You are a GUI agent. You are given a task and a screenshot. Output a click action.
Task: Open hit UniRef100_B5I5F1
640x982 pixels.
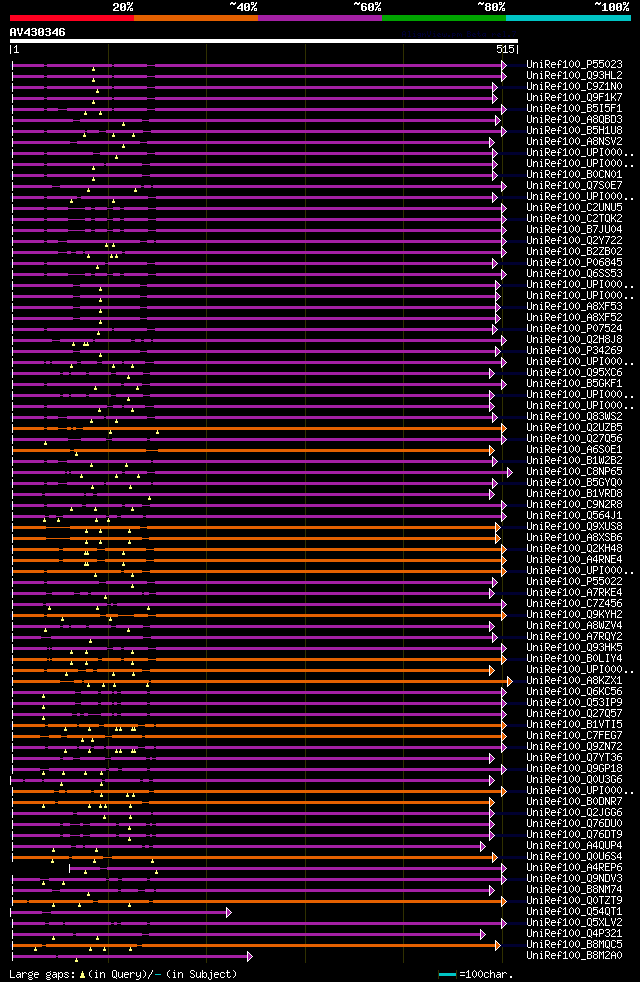click(x=574, y=108)
